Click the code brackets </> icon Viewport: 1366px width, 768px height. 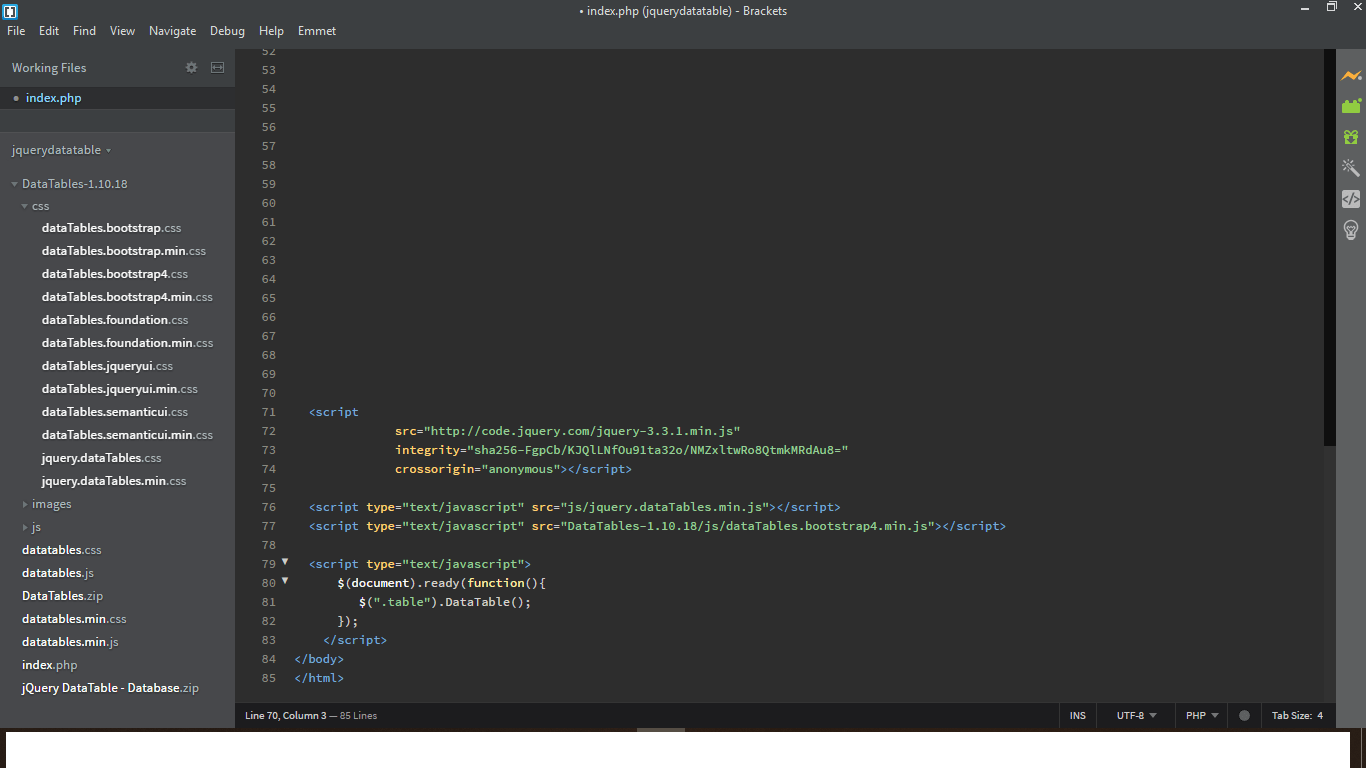1351,199
